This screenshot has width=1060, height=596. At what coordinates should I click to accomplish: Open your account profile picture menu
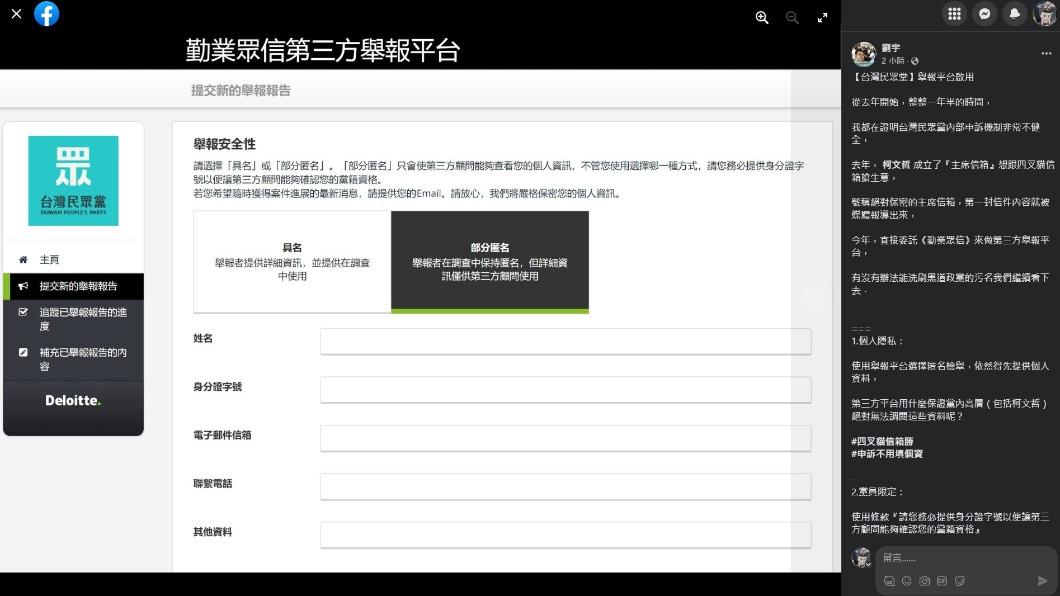(1045, 14)
